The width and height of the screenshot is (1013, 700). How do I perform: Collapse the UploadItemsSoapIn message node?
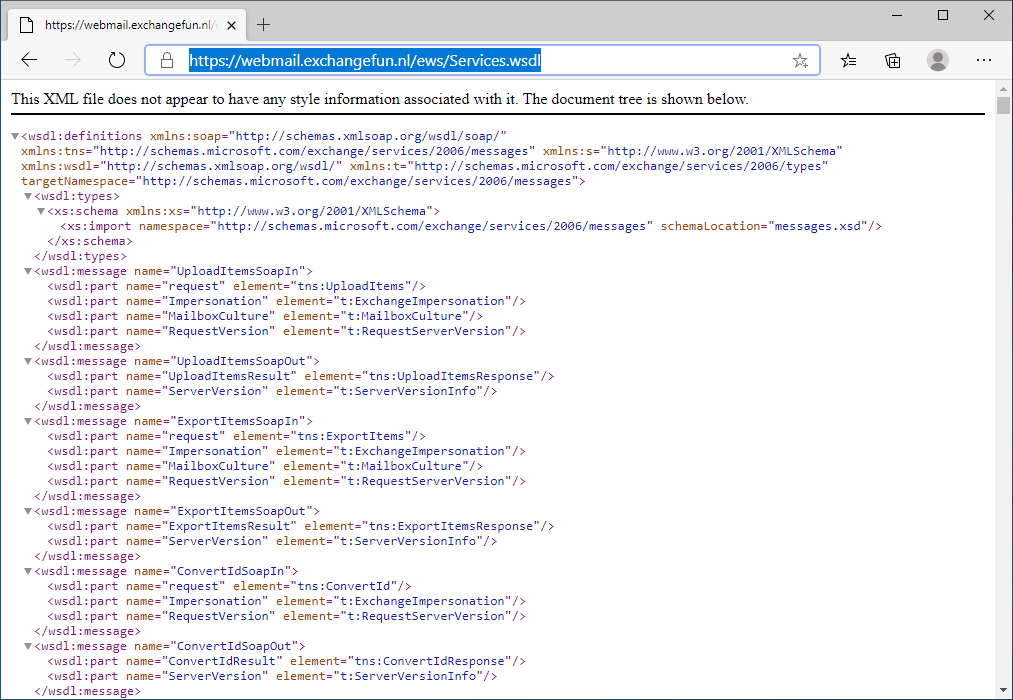pyautogui.click(x=28, y=271)
